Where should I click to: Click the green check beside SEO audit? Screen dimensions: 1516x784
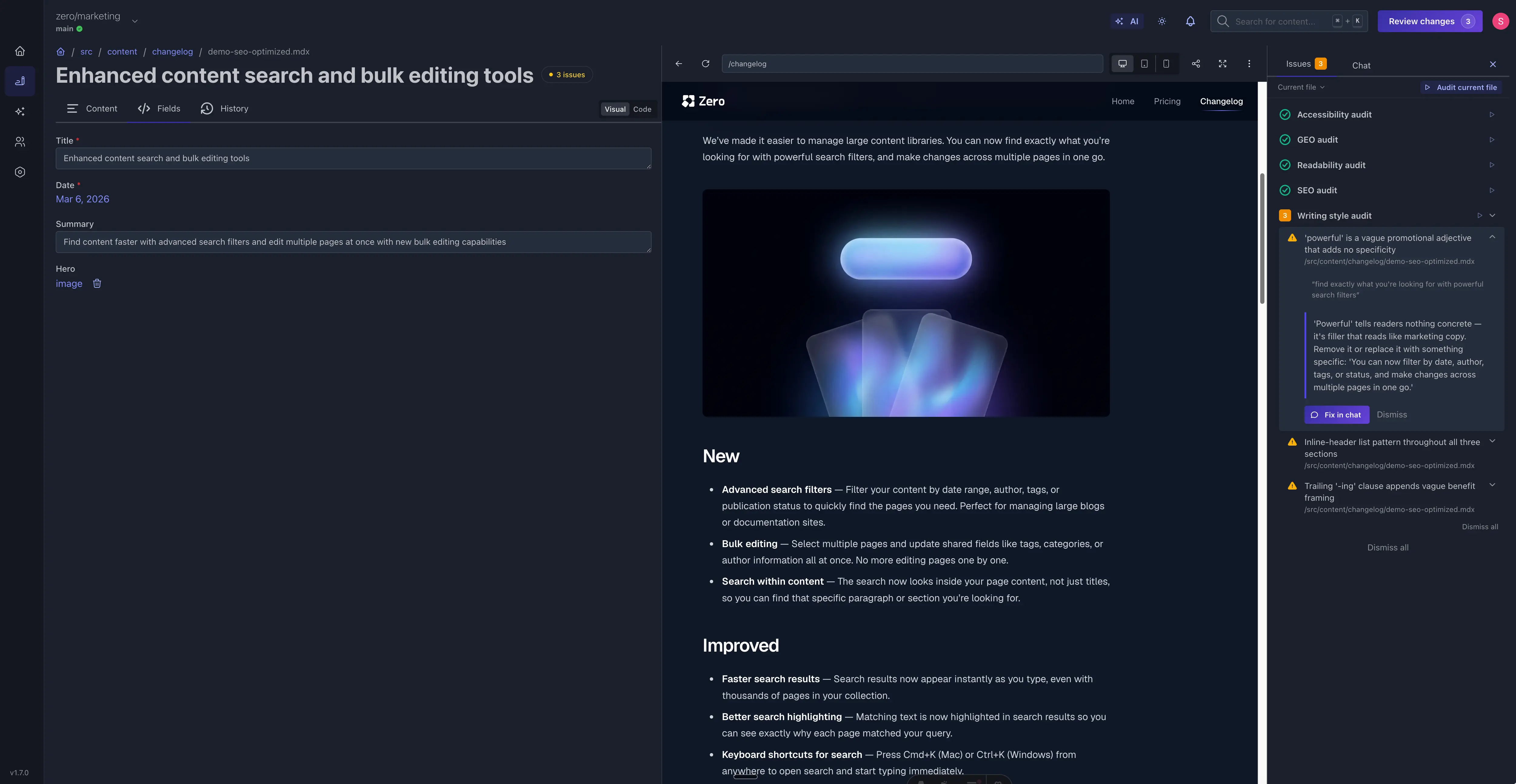click(1285, 191)
